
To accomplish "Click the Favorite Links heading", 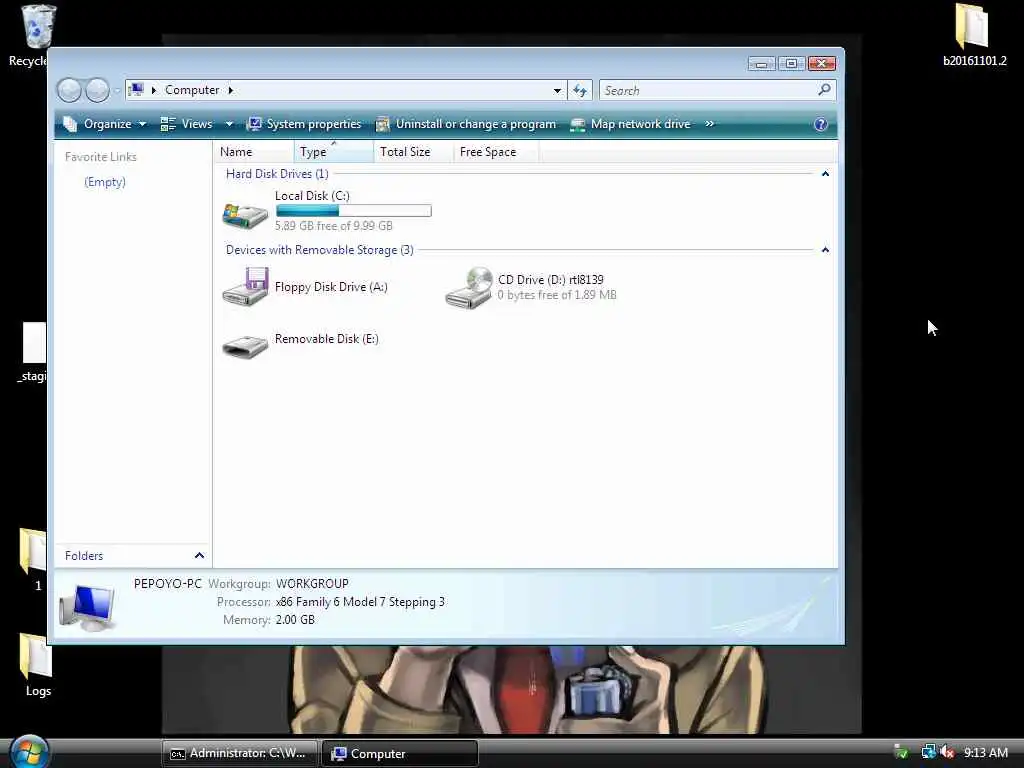I will click(x=101, y=157).
